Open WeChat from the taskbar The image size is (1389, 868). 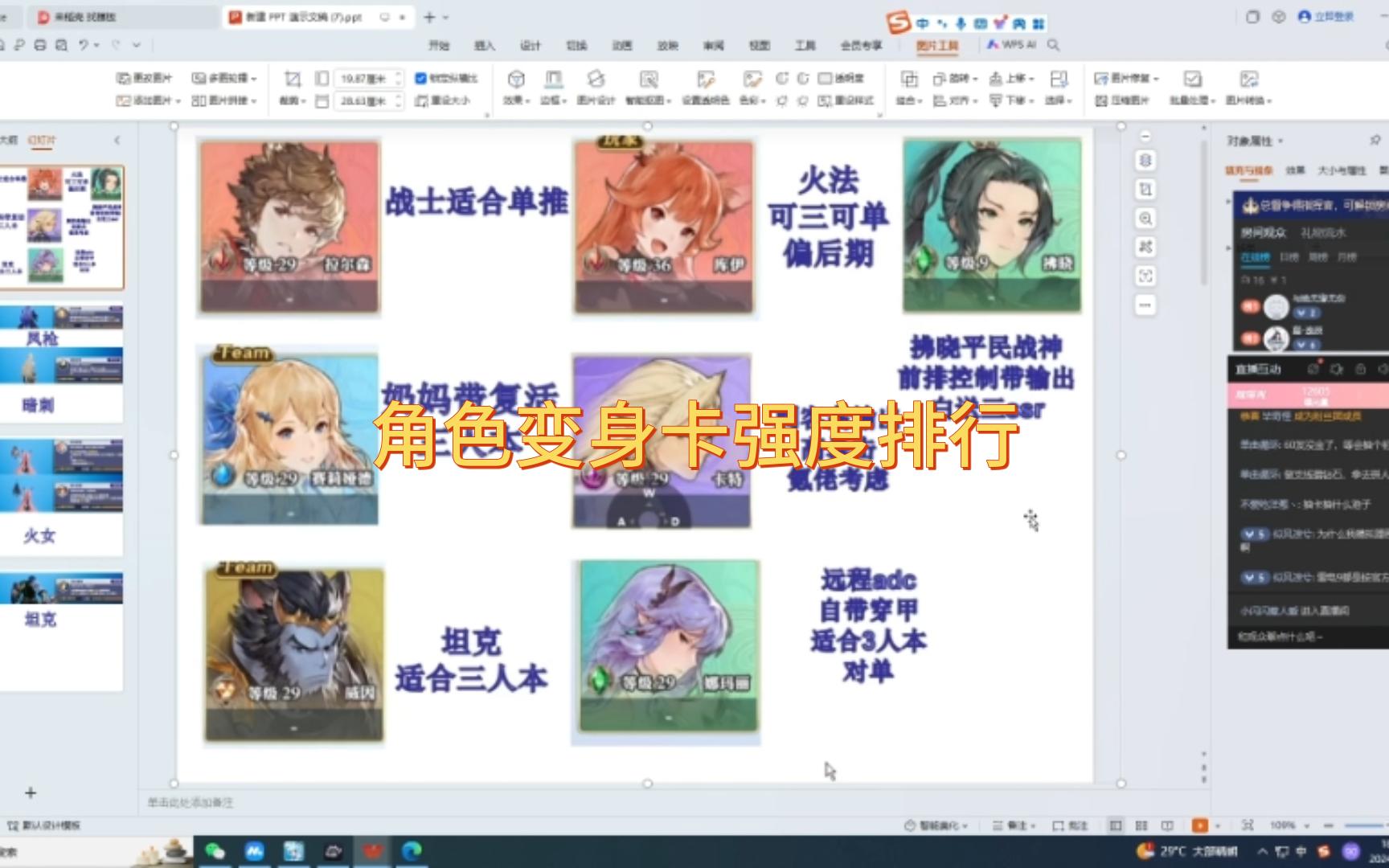pyautogui.click(x=215, y=851)
